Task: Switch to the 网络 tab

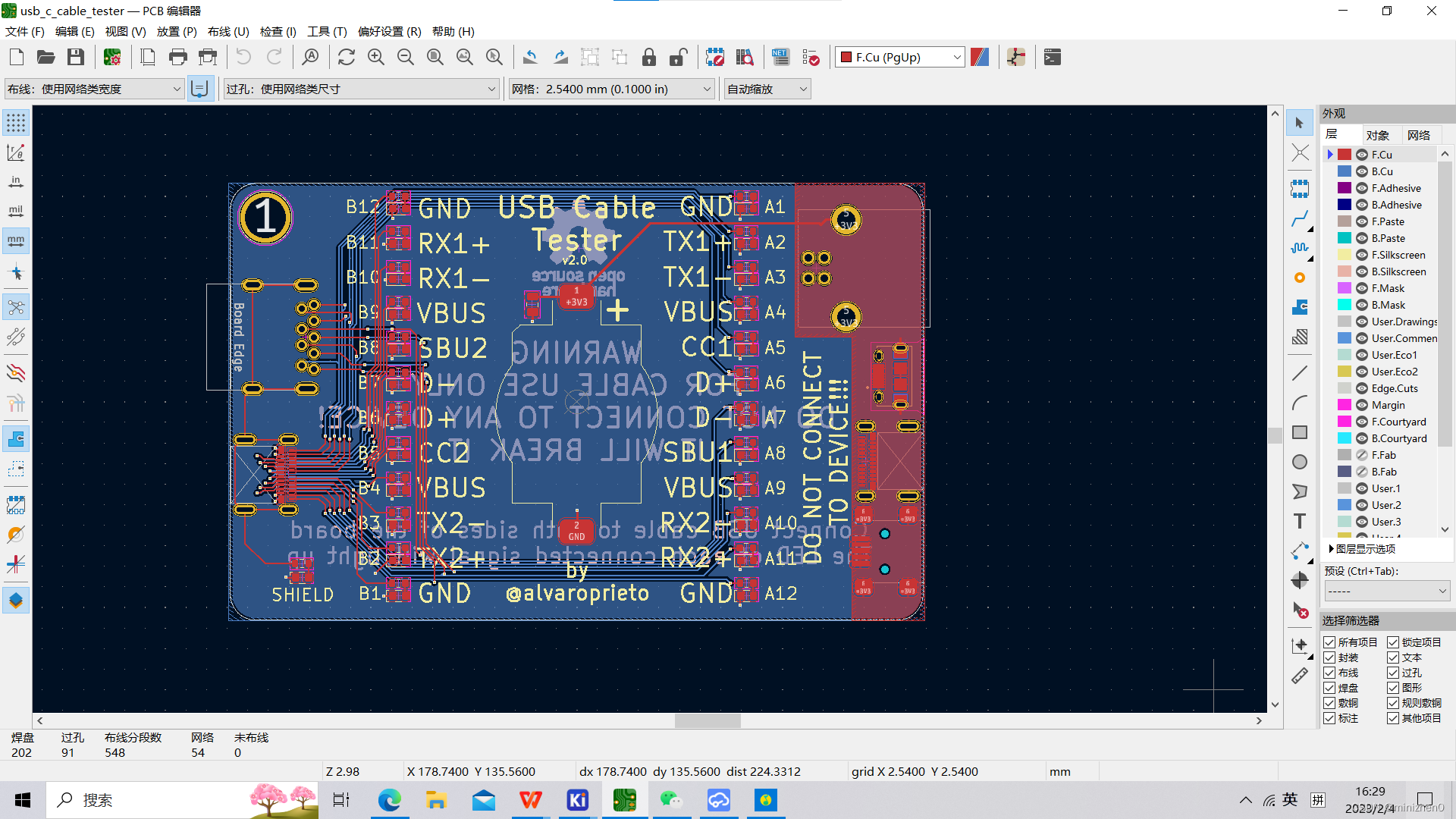Action: click(x=1418, y=135)
